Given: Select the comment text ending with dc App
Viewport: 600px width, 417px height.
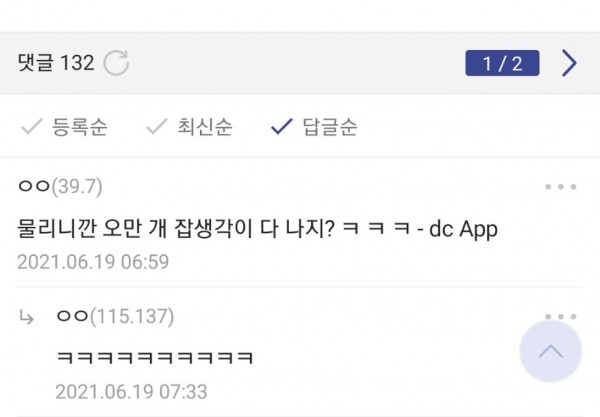Looking at the screenshot, I should tap(258, 229).
